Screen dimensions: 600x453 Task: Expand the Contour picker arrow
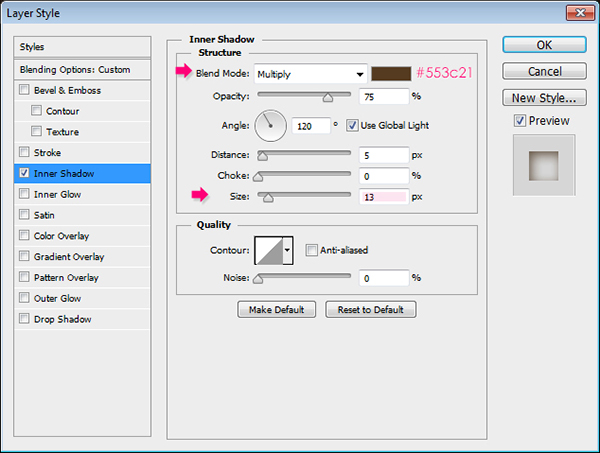288,250
